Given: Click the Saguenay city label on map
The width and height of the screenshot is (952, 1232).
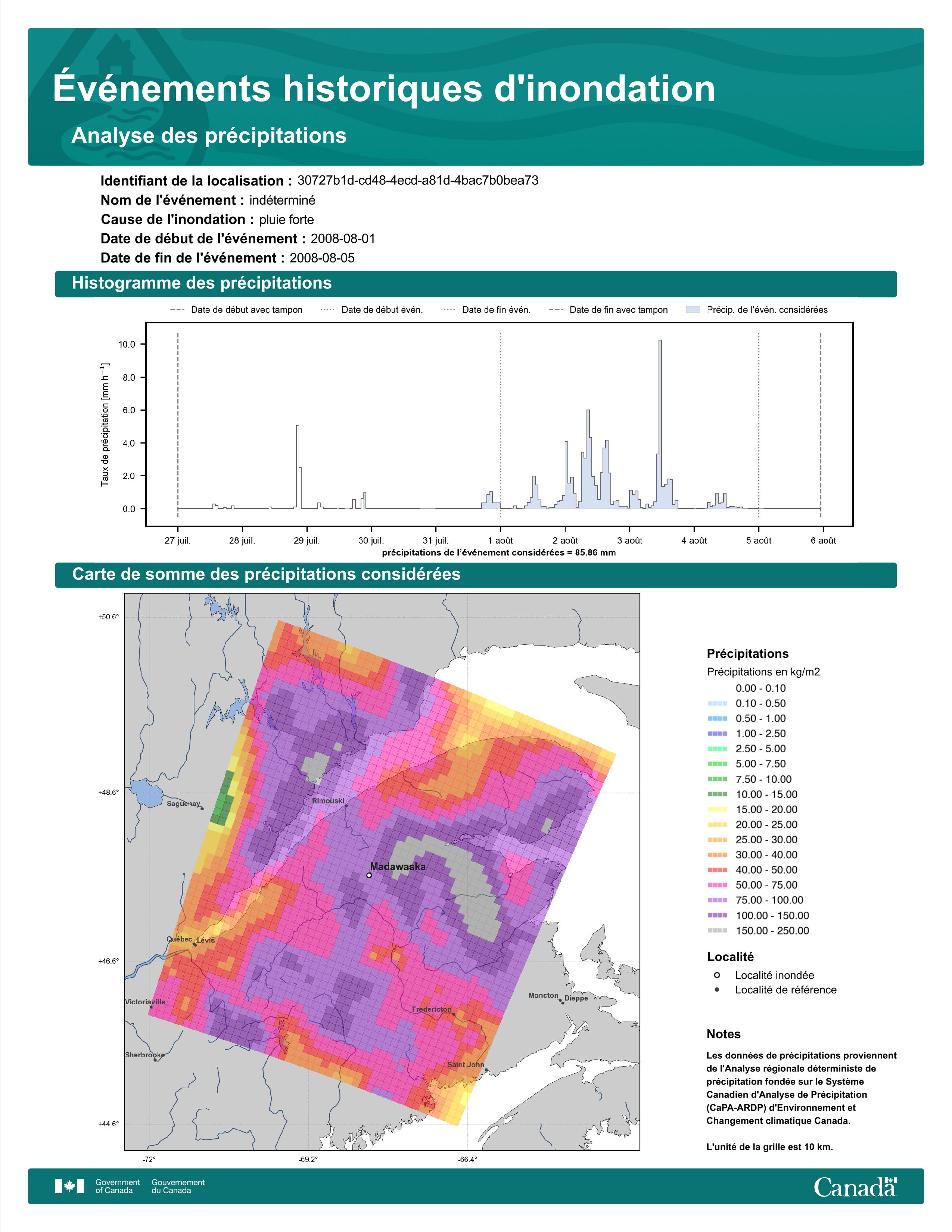Looking at the screenshot, I should pos(183,803).
